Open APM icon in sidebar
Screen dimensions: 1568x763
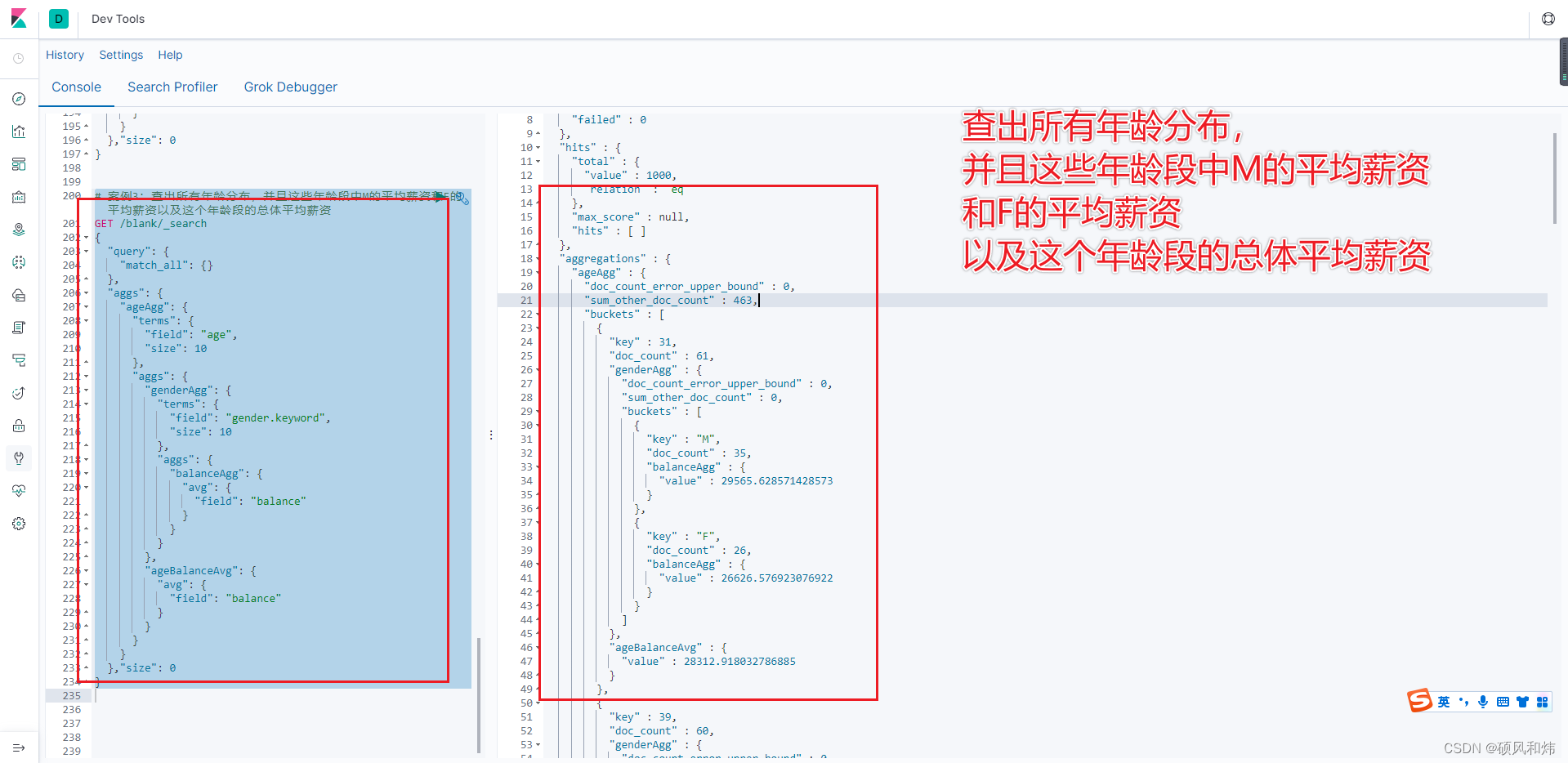coord(19,360)
